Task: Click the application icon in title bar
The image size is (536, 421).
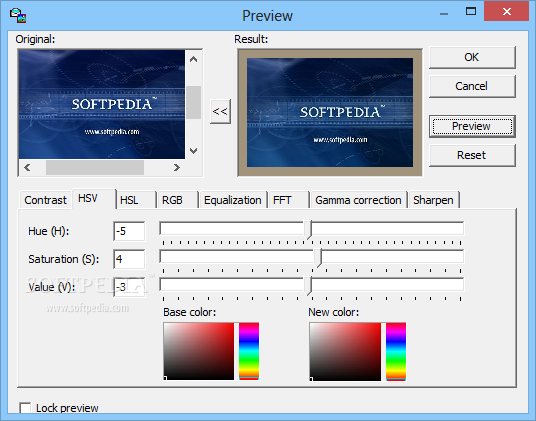Action: tap(18, 15)
